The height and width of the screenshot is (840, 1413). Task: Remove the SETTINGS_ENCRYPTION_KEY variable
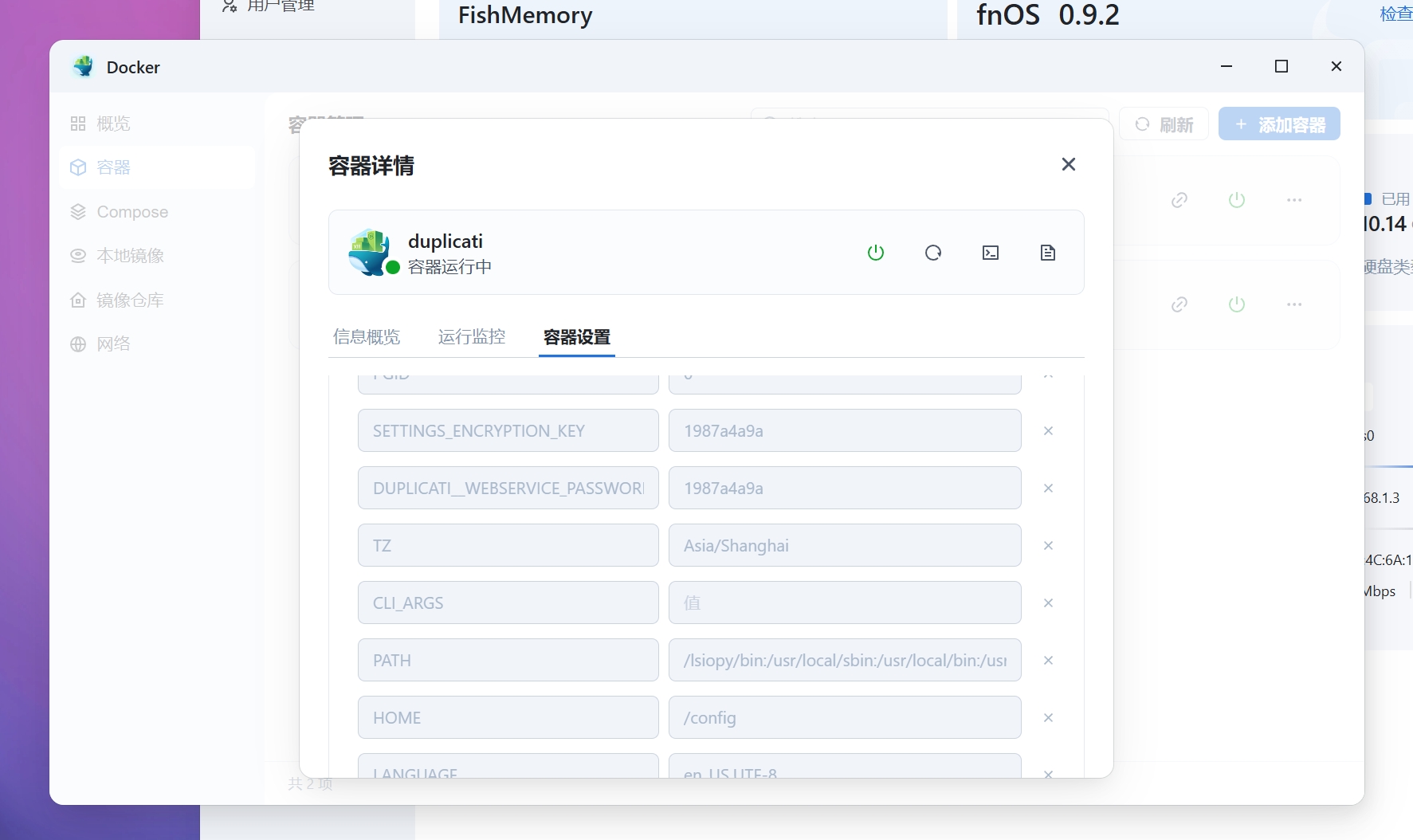[1049, 431]
